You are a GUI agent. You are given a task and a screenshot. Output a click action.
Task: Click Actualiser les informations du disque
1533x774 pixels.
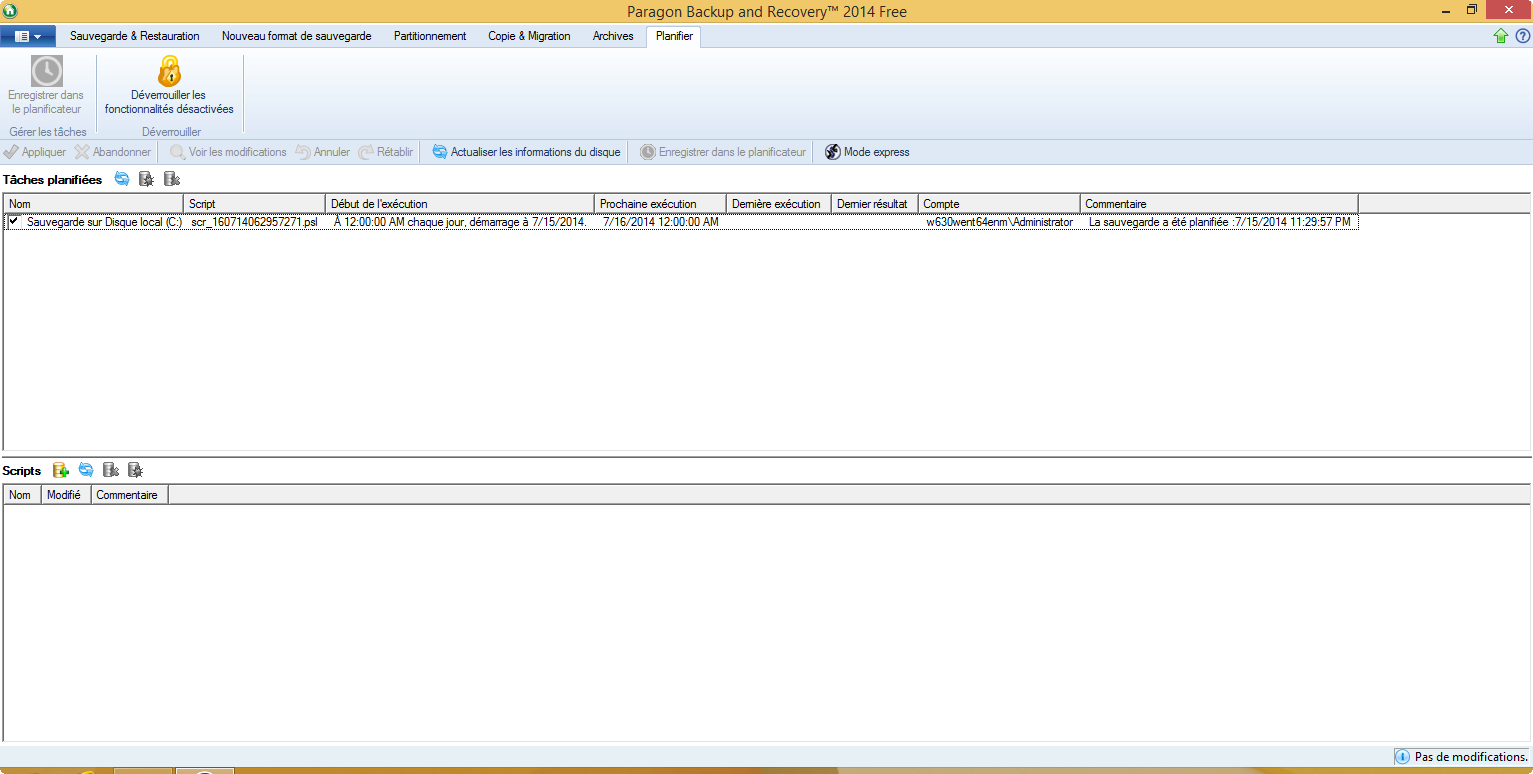526,152
